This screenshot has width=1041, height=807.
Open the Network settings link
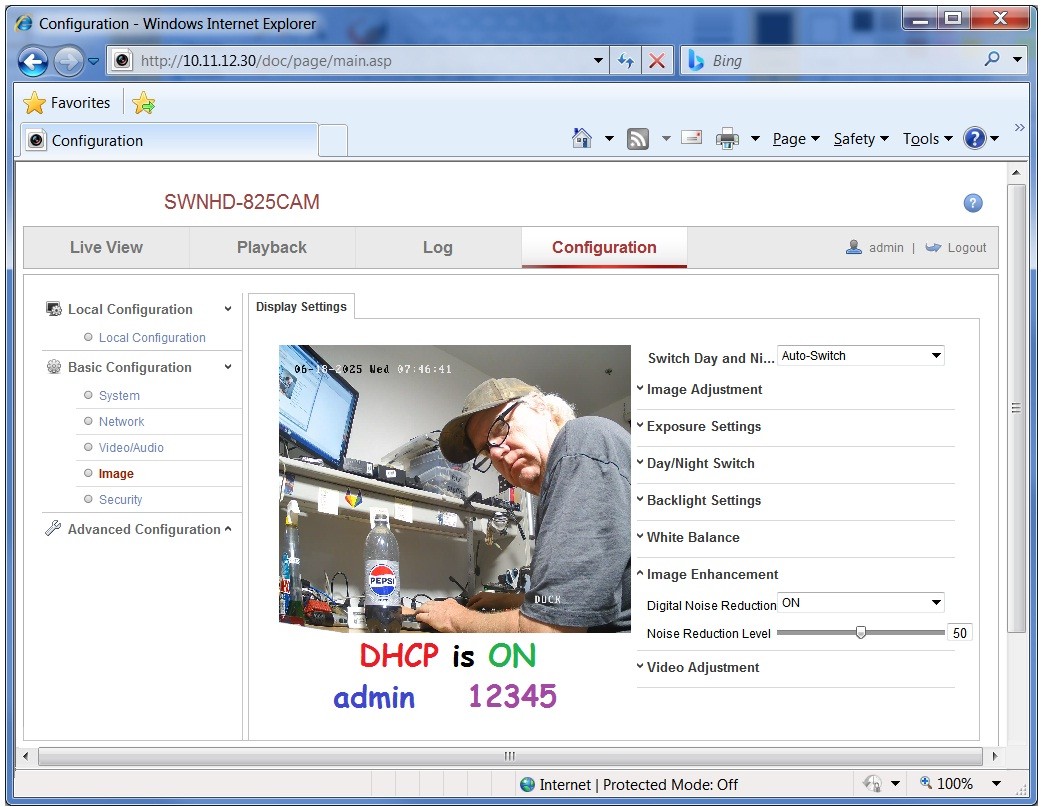[121, 421]
